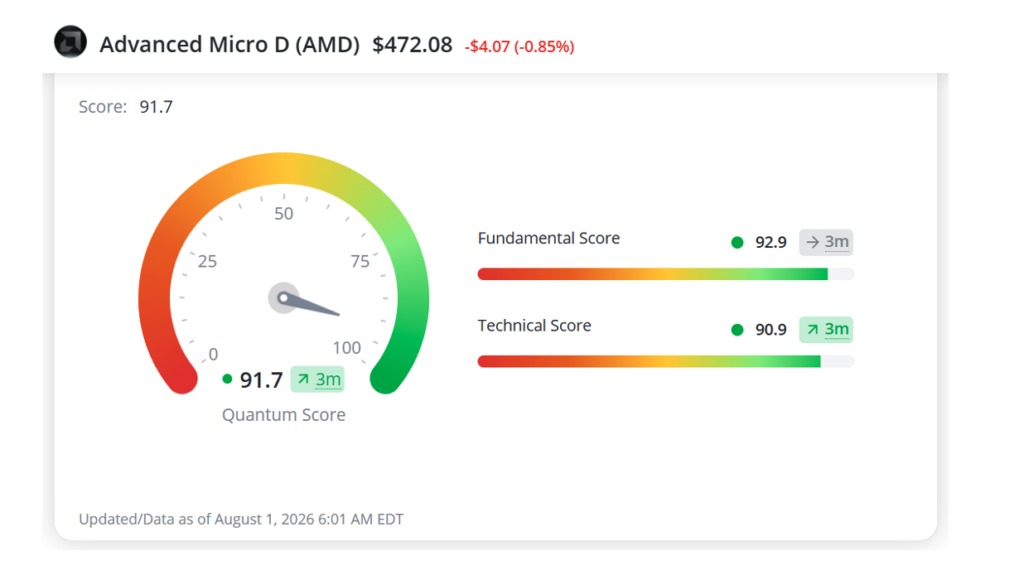The height and width of the screenshot is (585, 1024).
Task: Click the 92.9 Fundamental Score value
Action: click(771, 242)
